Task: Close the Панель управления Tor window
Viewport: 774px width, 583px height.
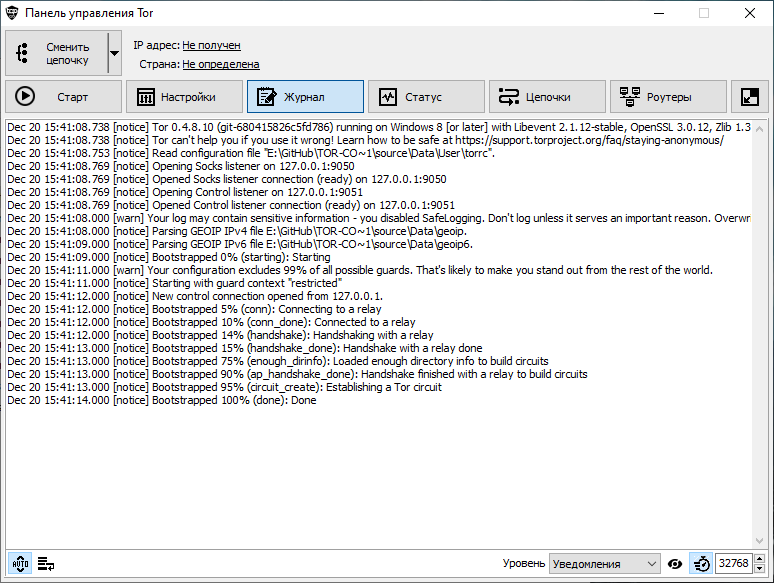Action: coord(750,13)
